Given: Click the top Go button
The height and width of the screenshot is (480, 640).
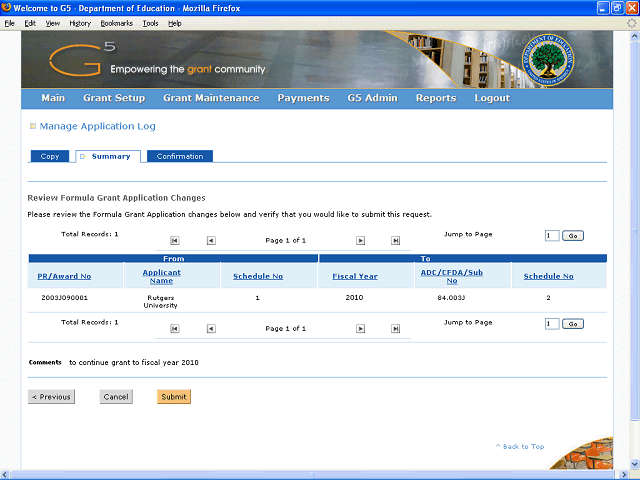Looking at the screenshot, I should point(573,236).
